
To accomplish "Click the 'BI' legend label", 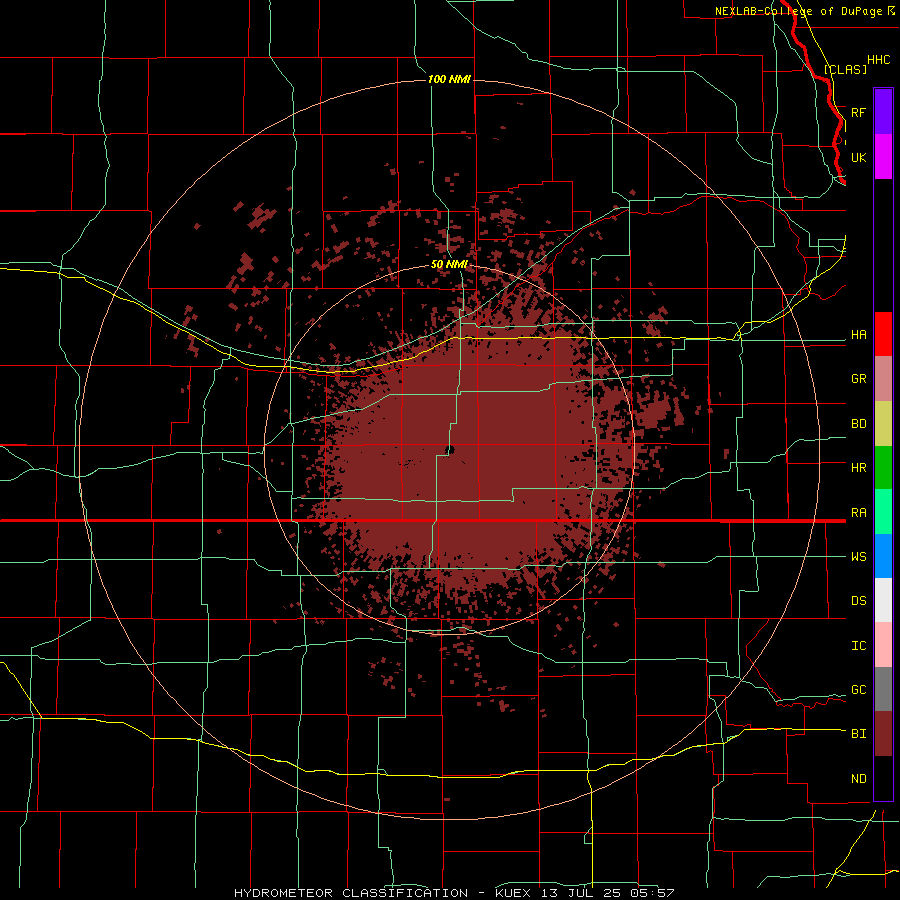I will click(858, 734).
